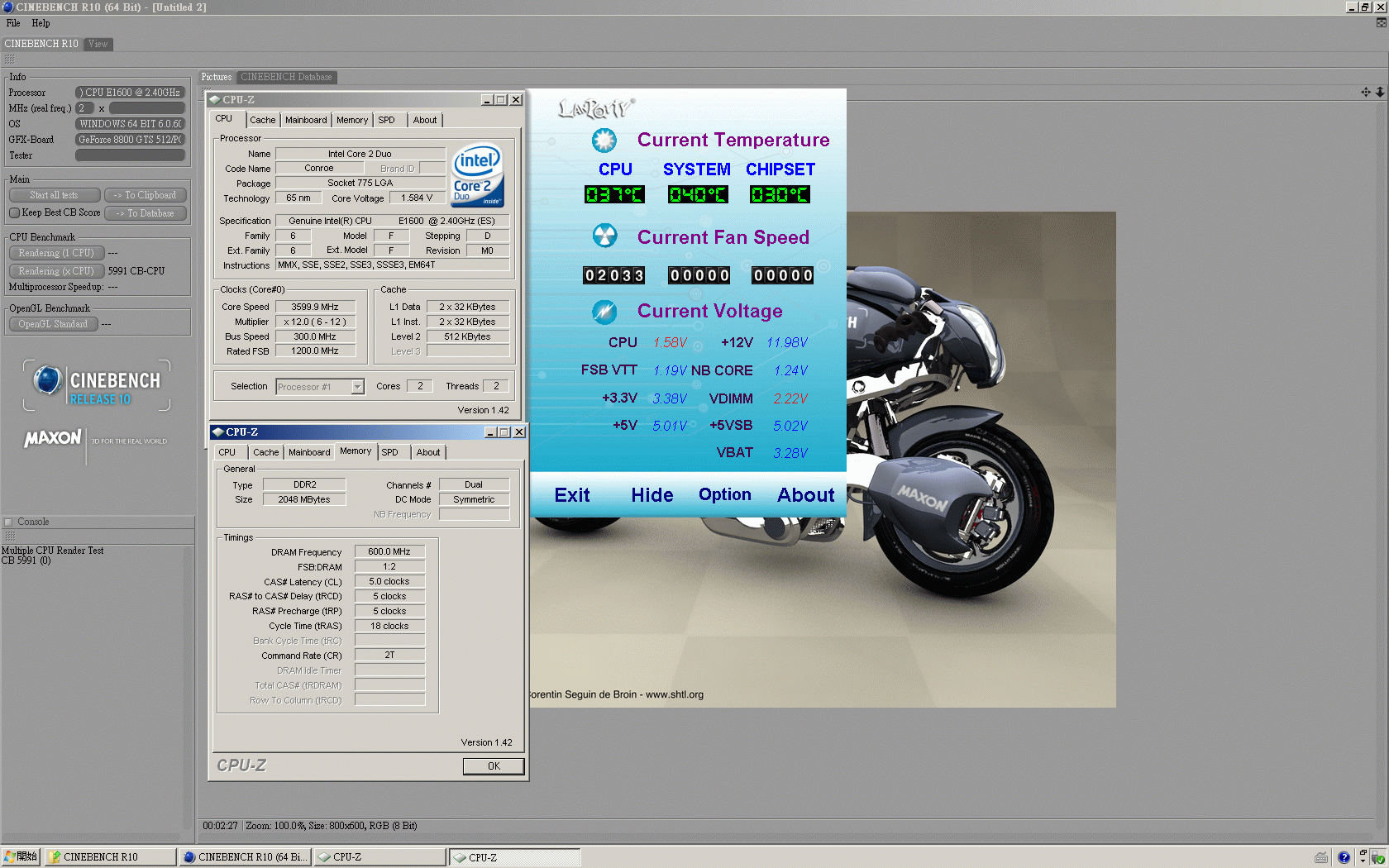Image resolution: width=1389 pixels, height=868 pixels.
Task: Click the Tester field in Info panel
Action: [130, 155]
